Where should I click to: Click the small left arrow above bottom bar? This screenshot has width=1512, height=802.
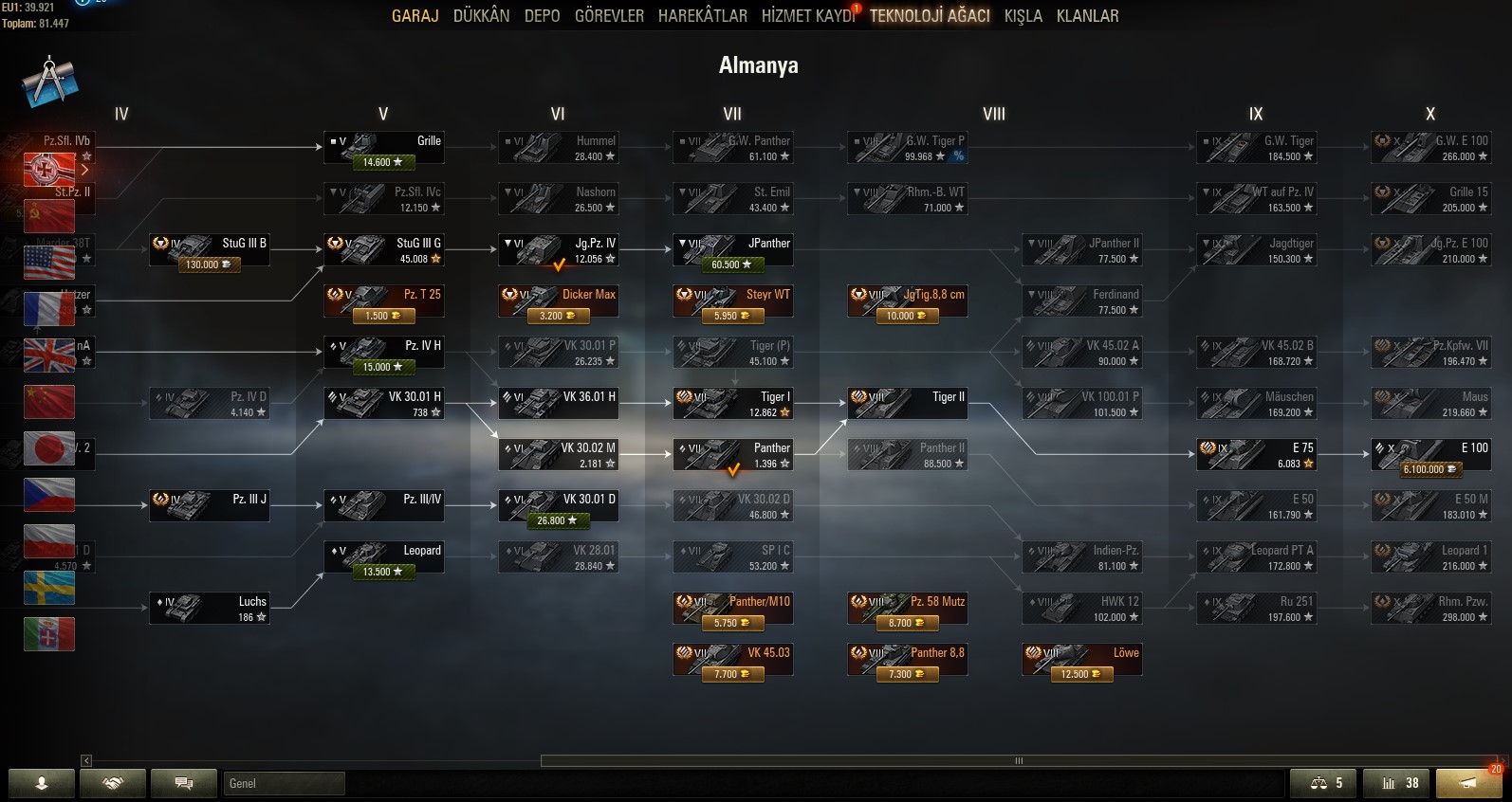(86, 760)
